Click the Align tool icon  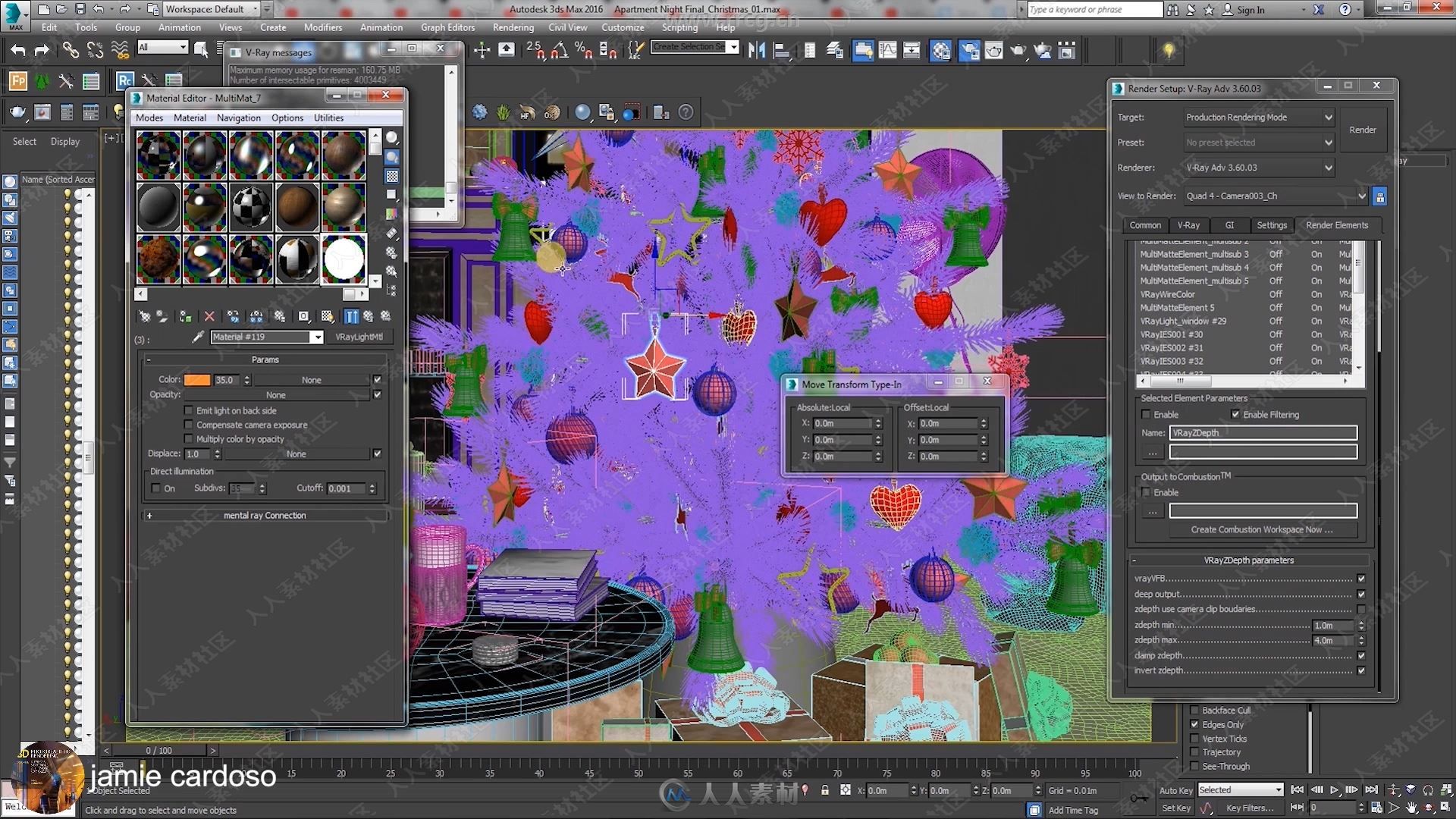(x=781, y=50)
